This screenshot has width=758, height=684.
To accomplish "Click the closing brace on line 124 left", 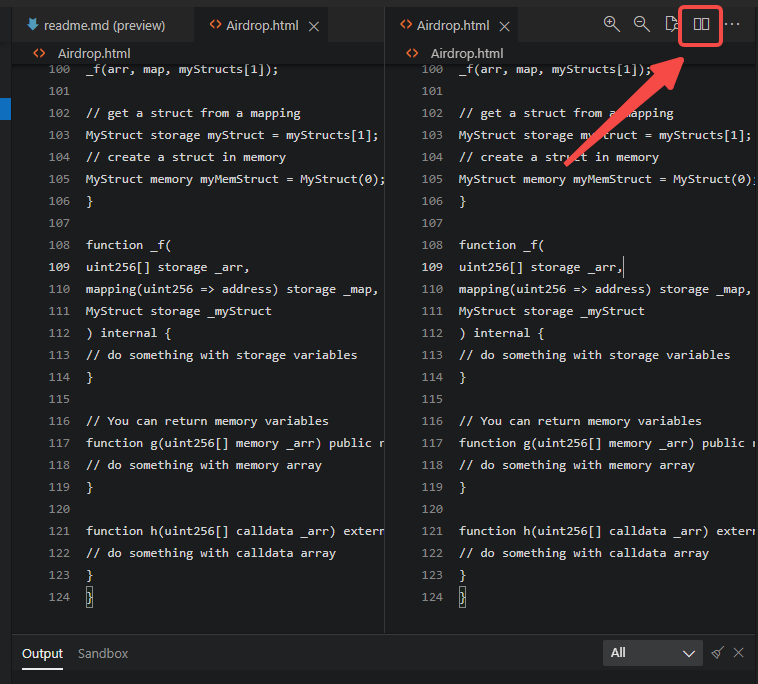I will point(89,597).
